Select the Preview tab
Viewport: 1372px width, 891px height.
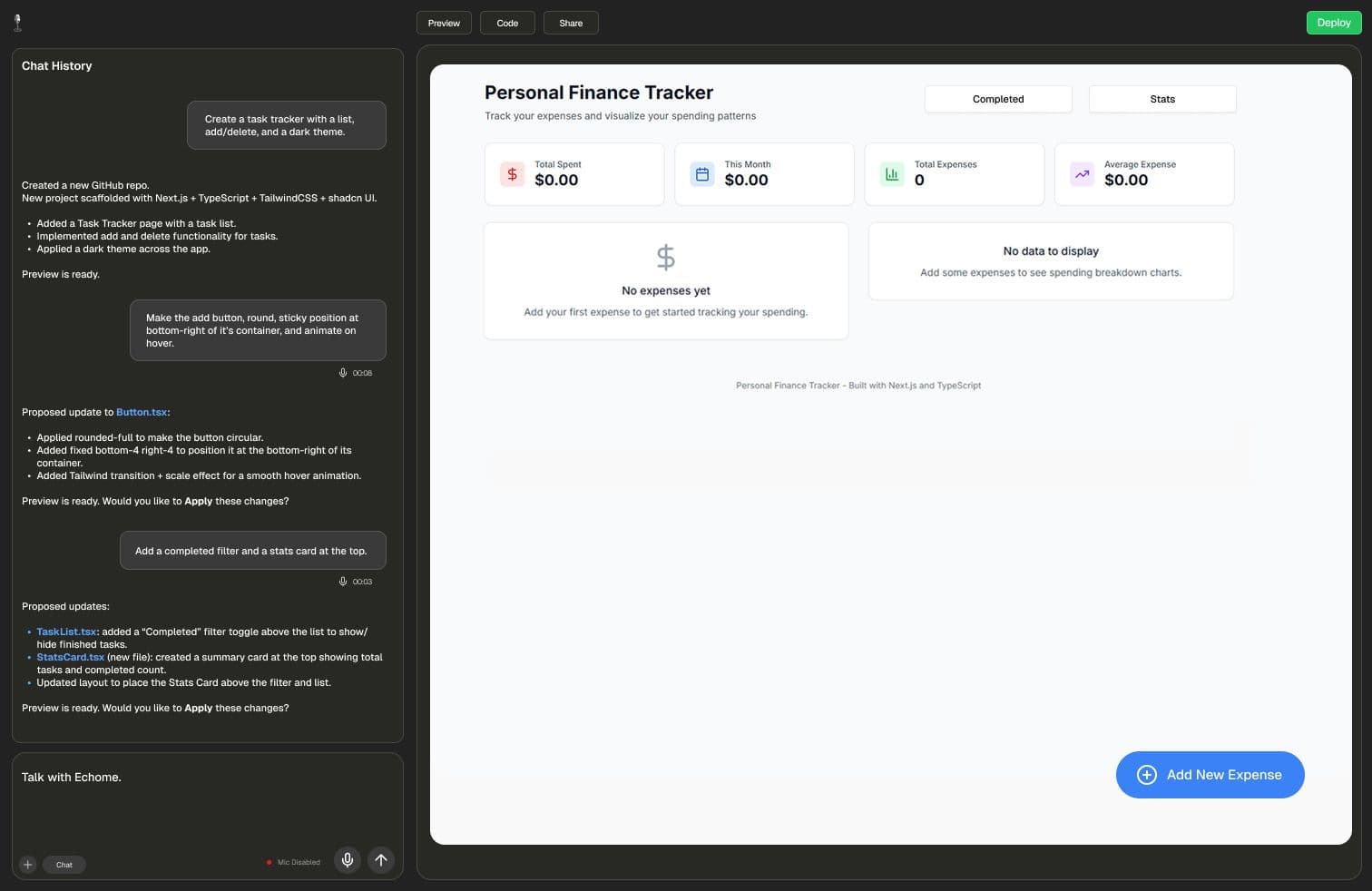[x=444, y=23]
